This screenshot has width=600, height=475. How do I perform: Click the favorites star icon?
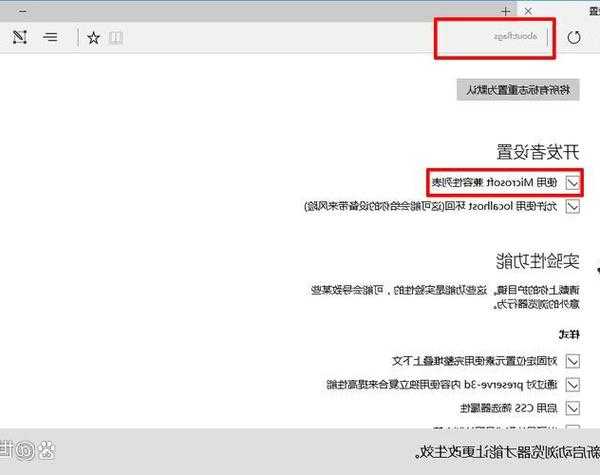coord(93,38)
